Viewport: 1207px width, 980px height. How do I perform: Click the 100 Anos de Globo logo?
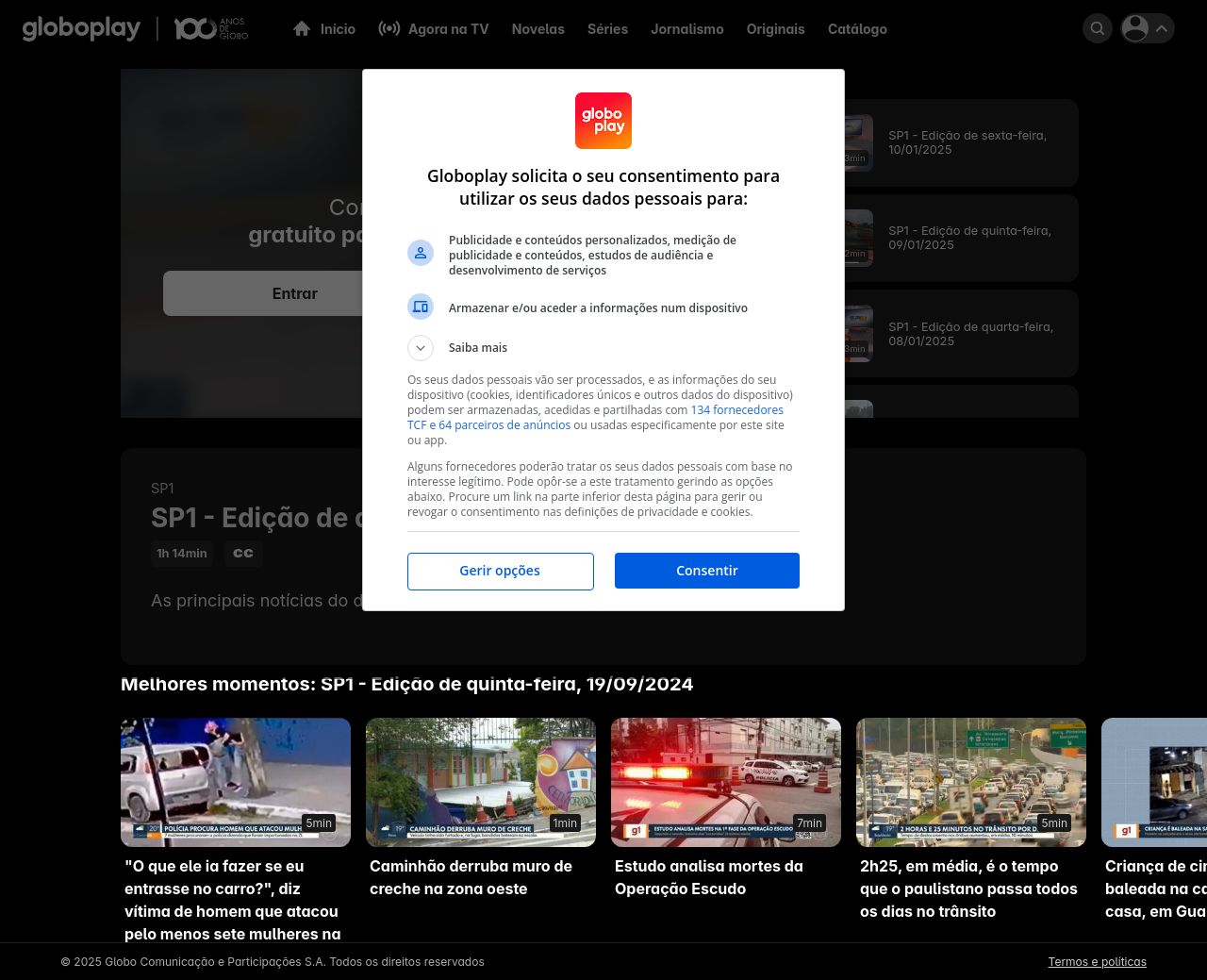click(x=211, y=28)
